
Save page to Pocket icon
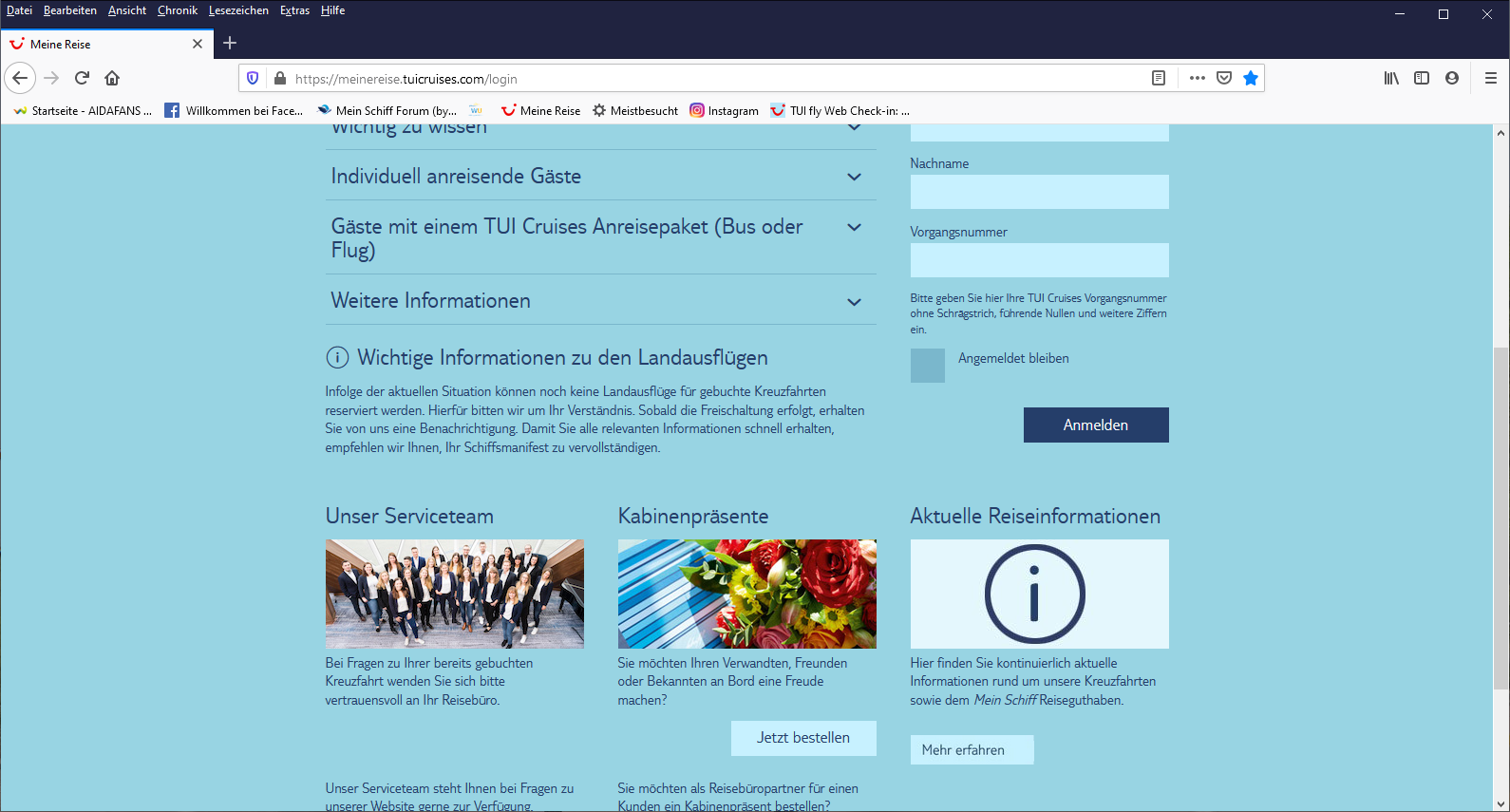1224,78
